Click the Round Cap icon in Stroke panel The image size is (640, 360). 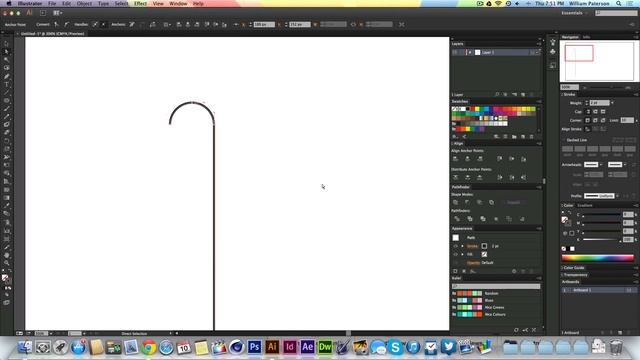(x=596, y=111)
